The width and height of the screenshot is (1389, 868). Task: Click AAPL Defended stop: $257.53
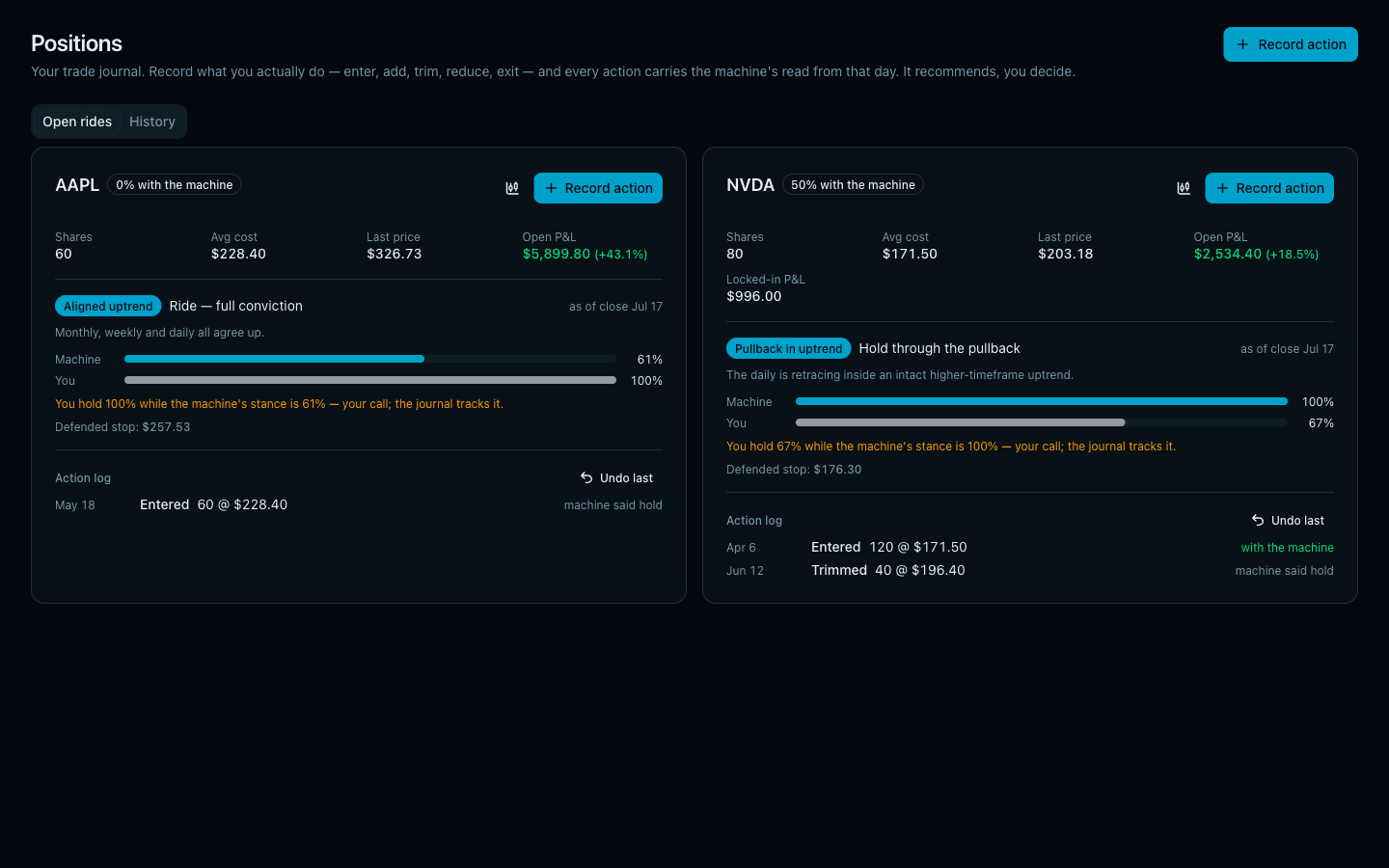pyautogui.click(x=123, y=427)
